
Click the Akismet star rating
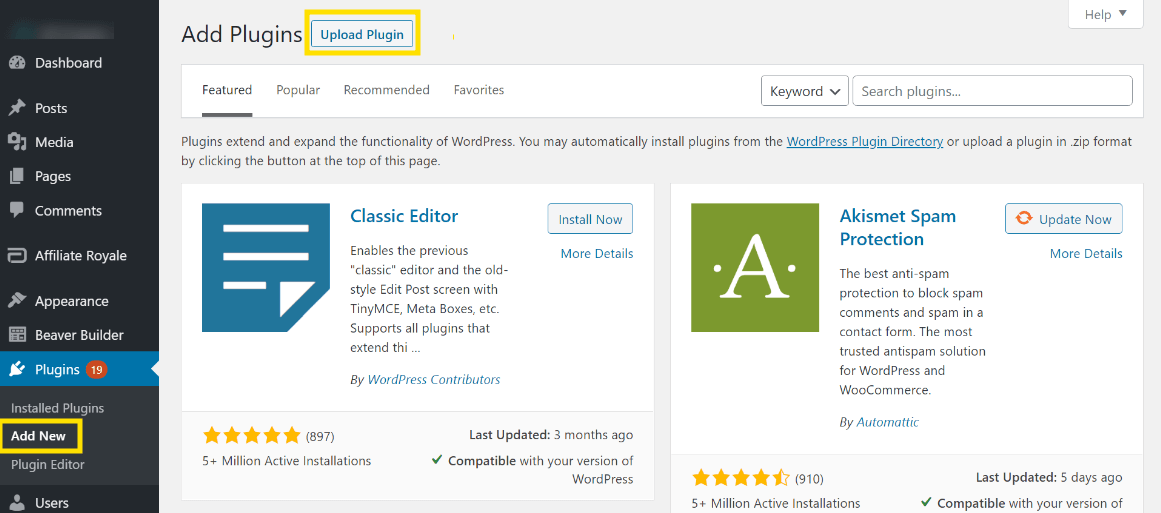[x=740, y=478]
